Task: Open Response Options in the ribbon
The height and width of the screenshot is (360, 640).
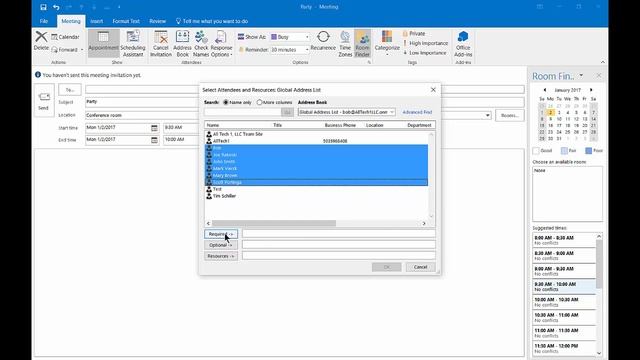Action: [221, 43]
